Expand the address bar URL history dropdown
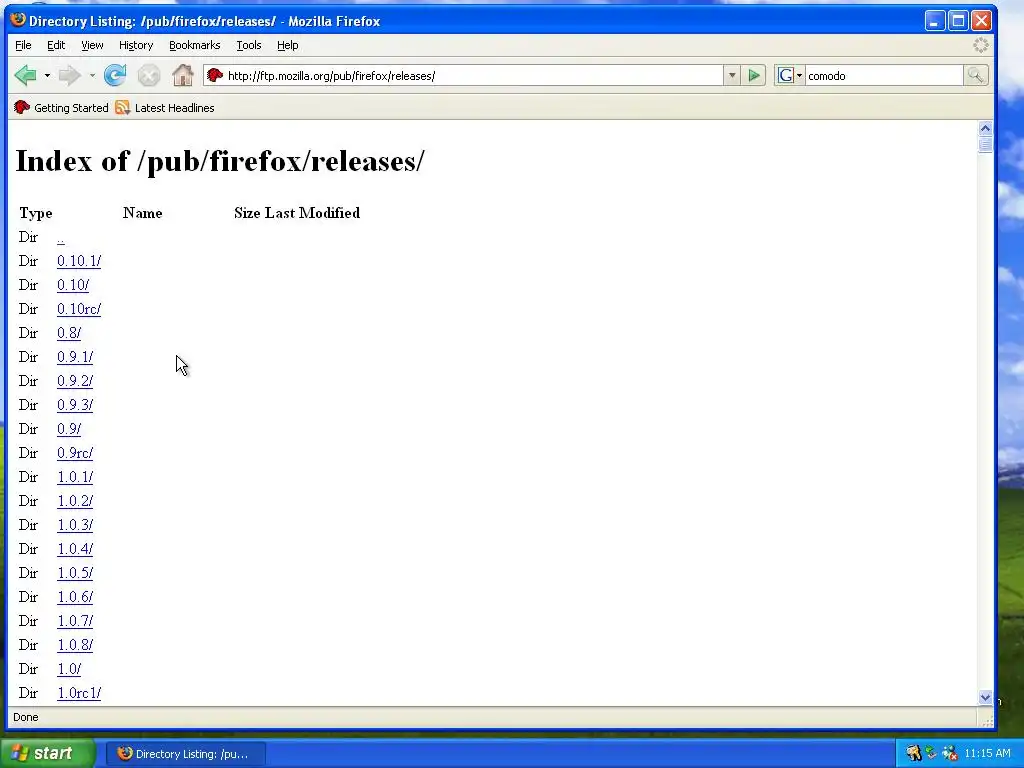 point(732,76)
